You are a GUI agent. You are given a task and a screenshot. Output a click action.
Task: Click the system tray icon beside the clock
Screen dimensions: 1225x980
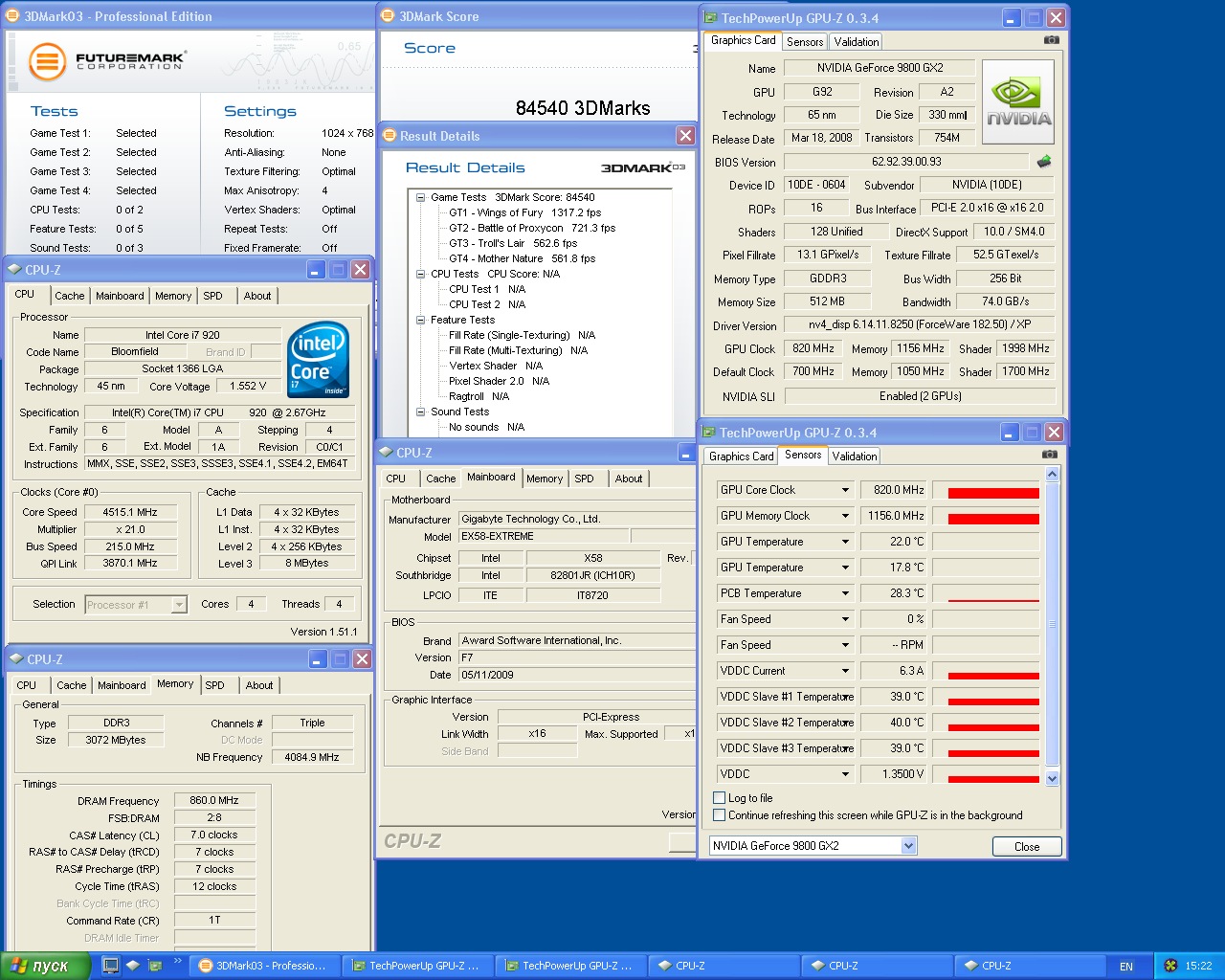(x=1170, y=966)
